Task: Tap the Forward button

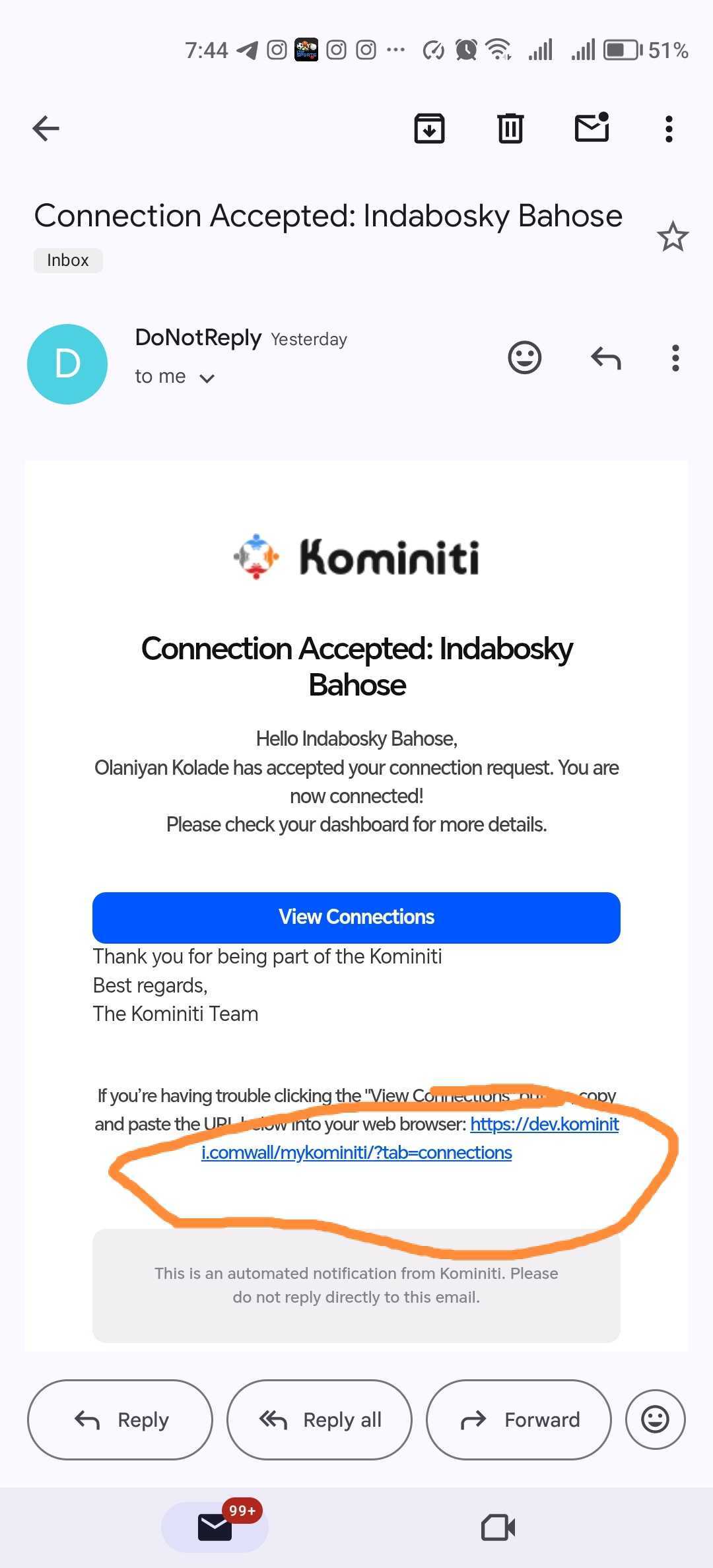Action: pos(519,1420)
